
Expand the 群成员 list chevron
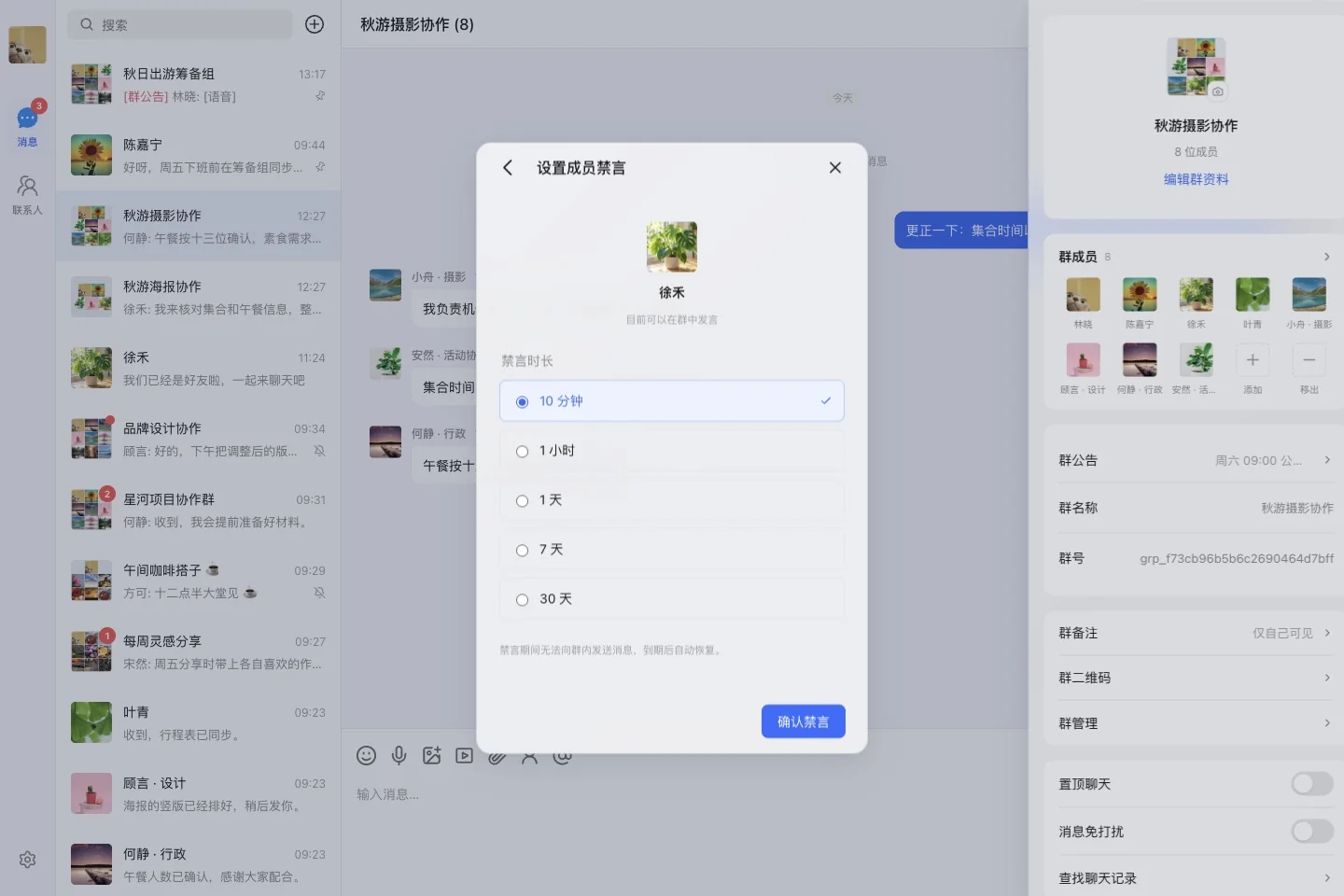(1326, 257)
